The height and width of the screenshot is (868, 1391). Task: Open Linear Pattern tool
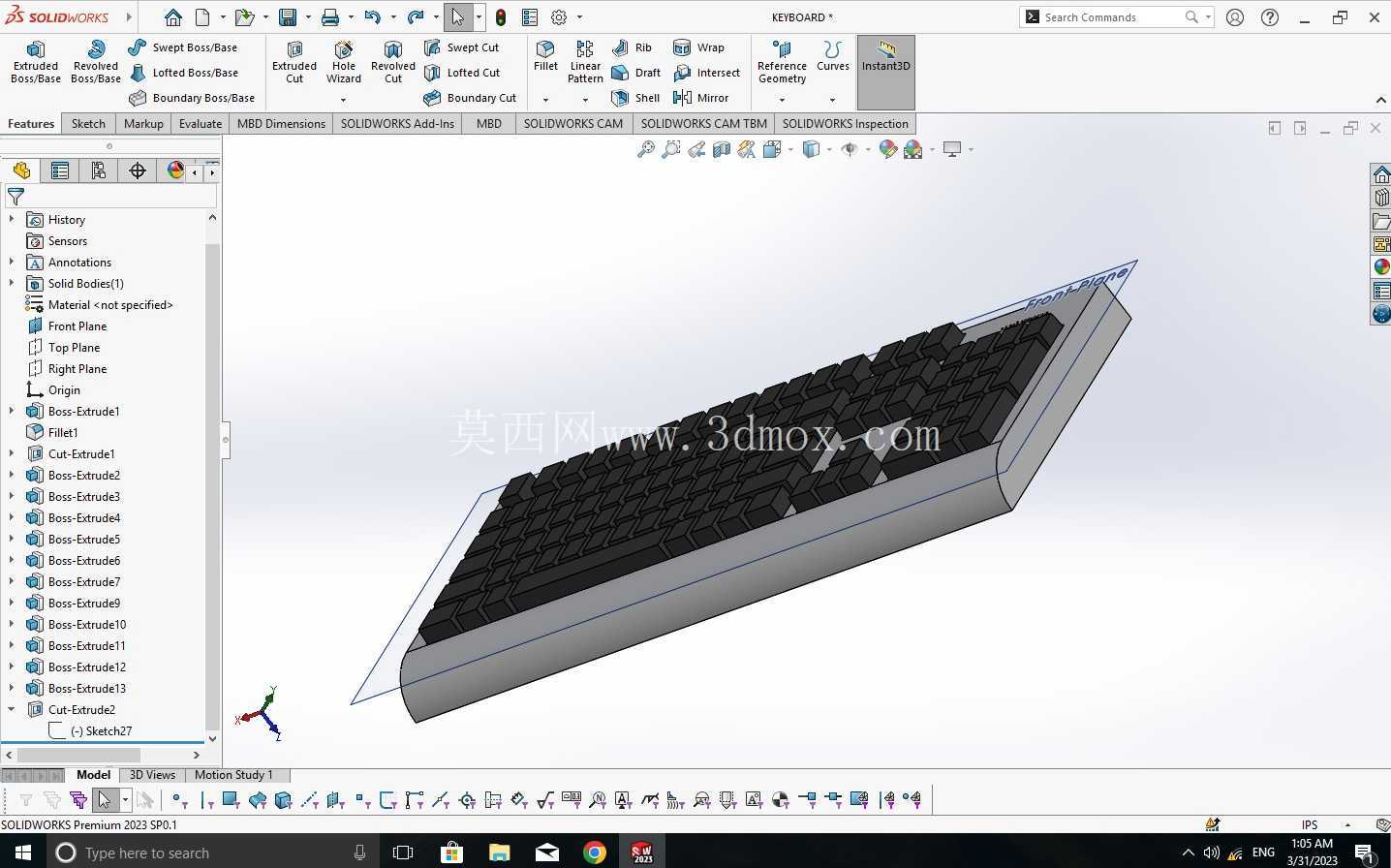coord(585,62)
